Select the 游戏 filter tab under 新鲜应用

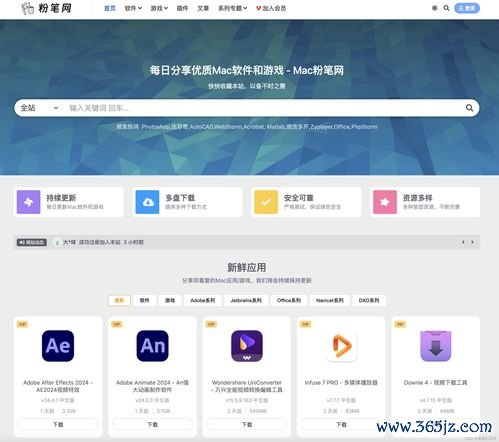[170, 300]
